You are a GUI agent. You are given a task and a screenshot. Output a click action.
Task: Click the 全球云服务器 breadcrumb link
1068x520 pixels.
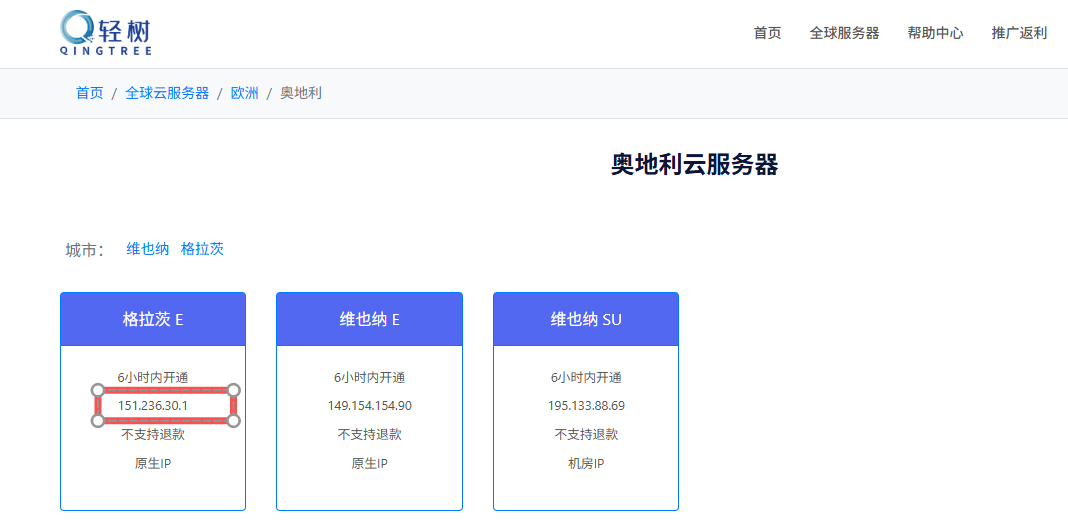(167, 93)
